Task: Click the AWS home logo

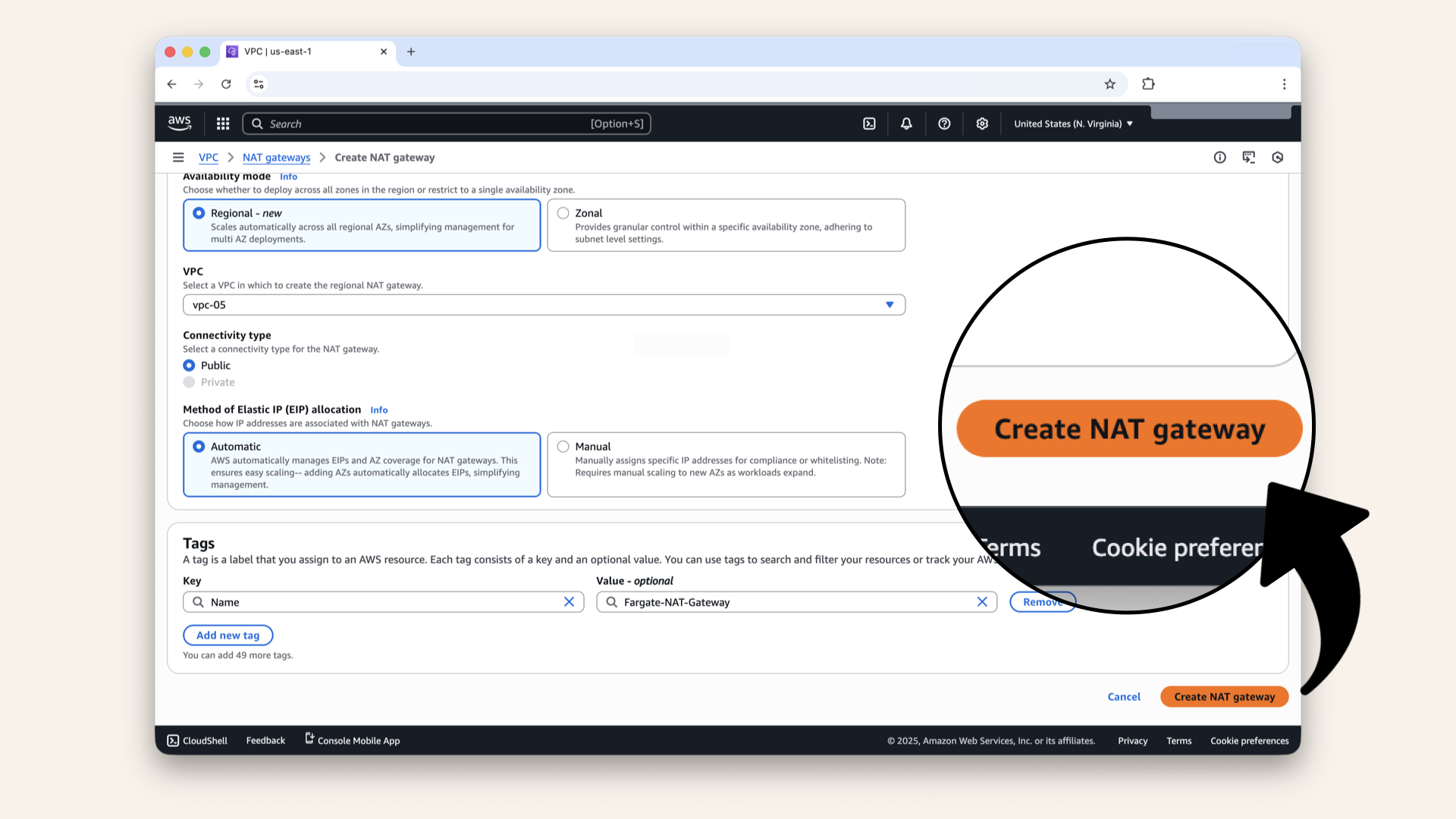Action: 179,122
